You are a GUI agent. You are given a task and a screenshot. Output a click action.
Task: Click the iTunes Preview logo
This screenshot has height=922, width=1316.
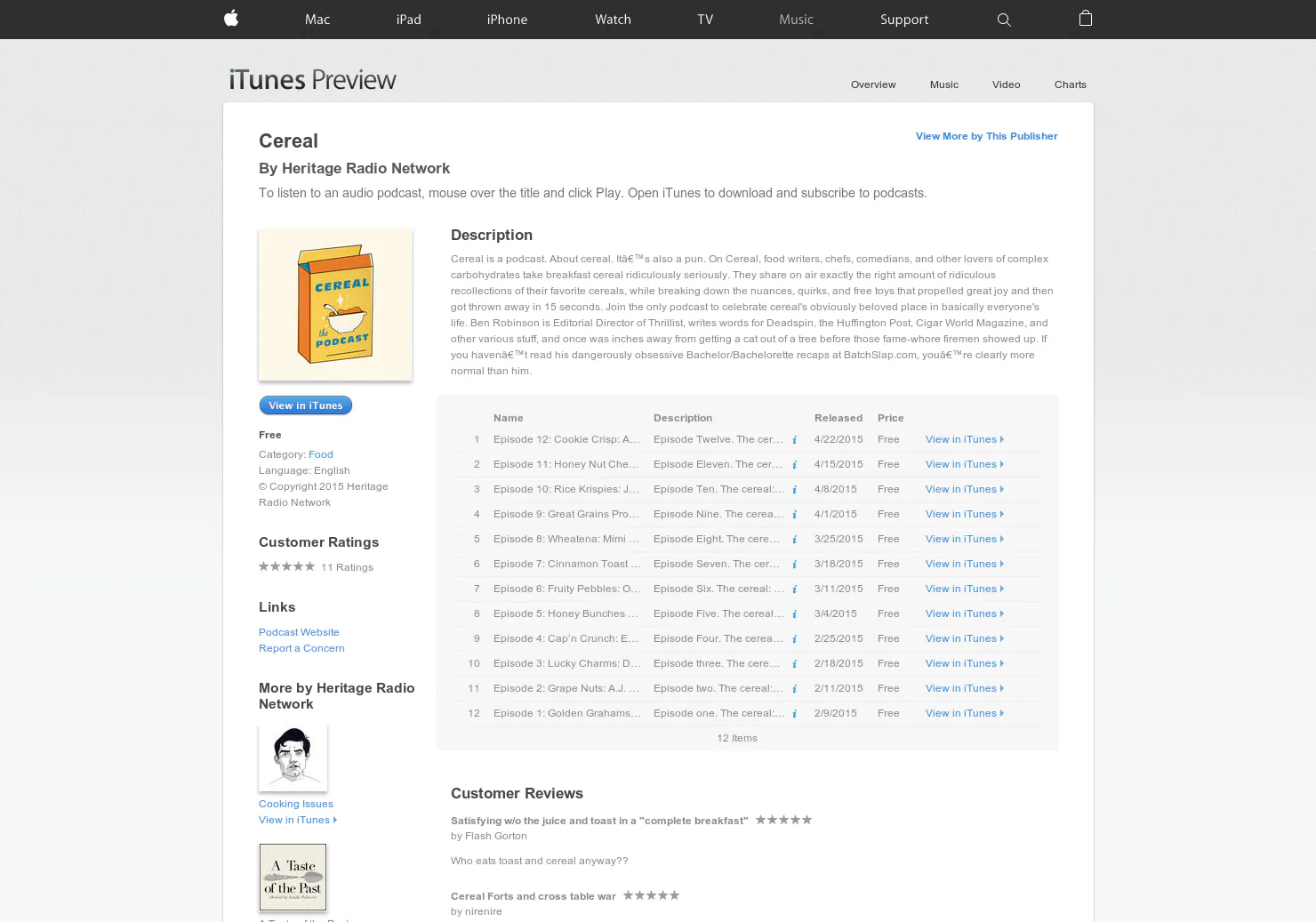point(313,80)
